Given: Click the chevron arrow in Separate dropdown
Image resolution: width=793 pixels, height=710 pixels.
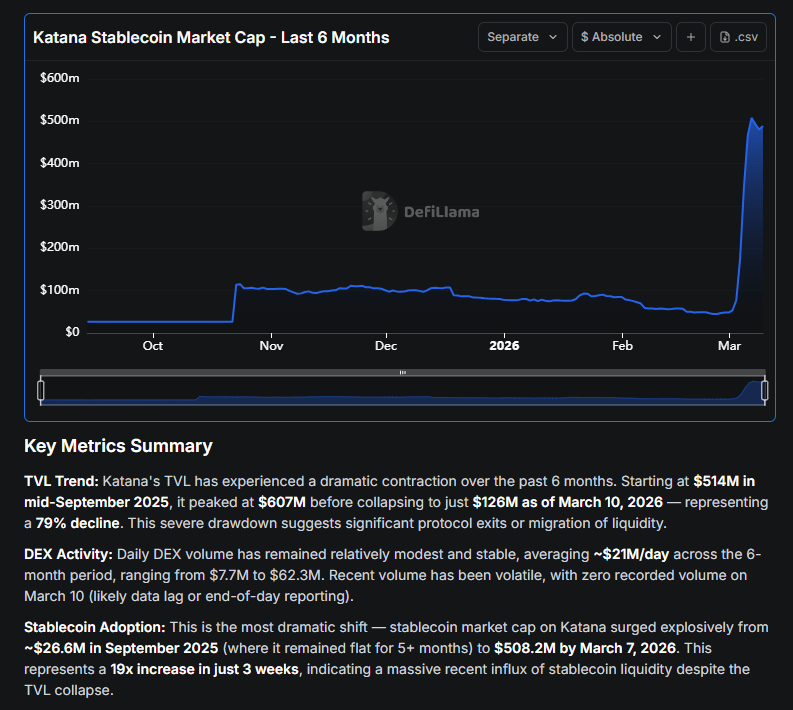Looking at the screenshot, I should (x=553, y=37).
